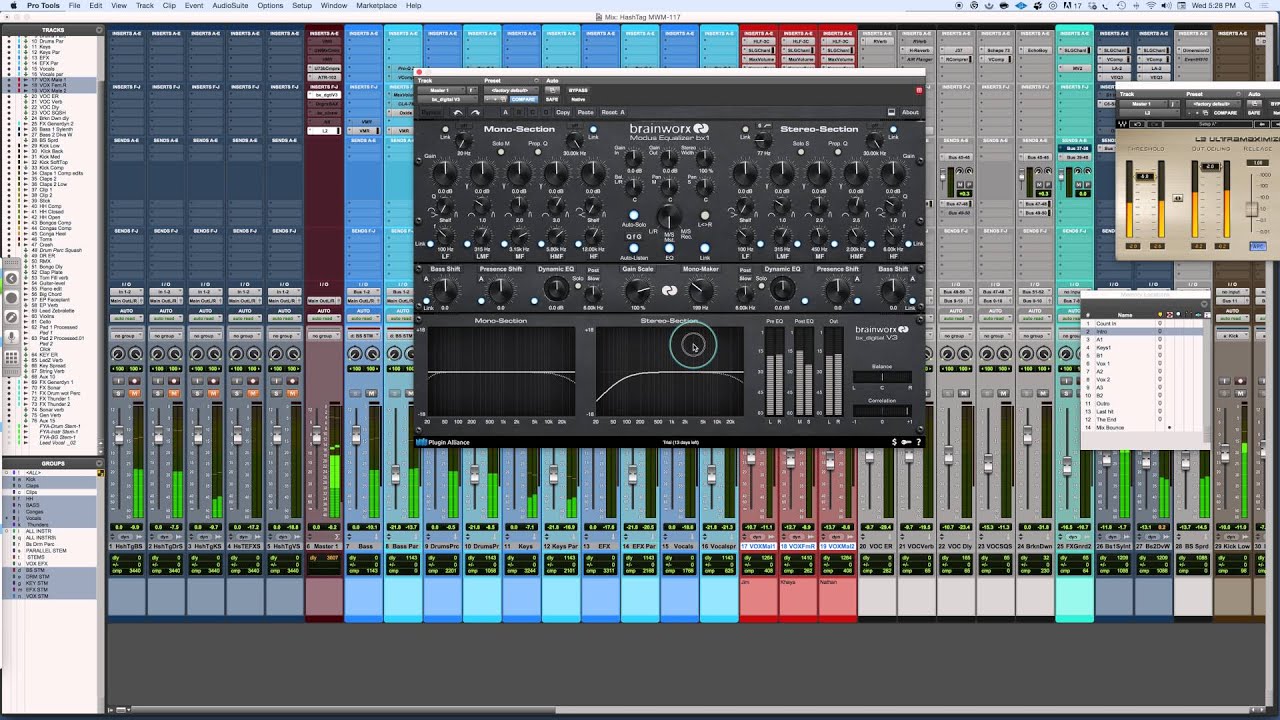Open the factory default preset dropdown
This screenshot has height=720, width=1280.
pyautogui.click(x=512, y=90)
